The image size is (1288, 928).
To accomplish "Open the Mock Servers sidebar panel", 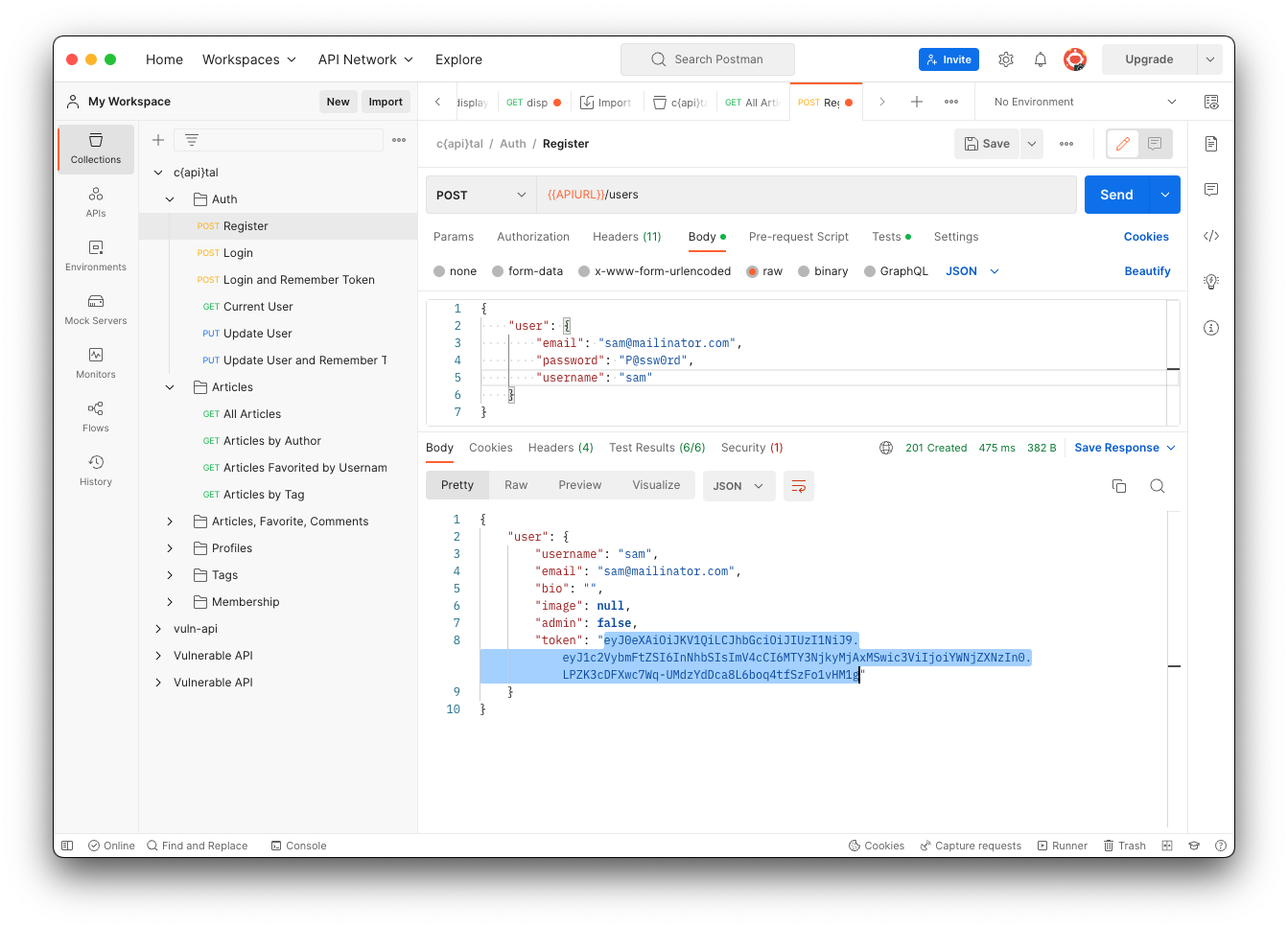I will click(x=96, y=310).
